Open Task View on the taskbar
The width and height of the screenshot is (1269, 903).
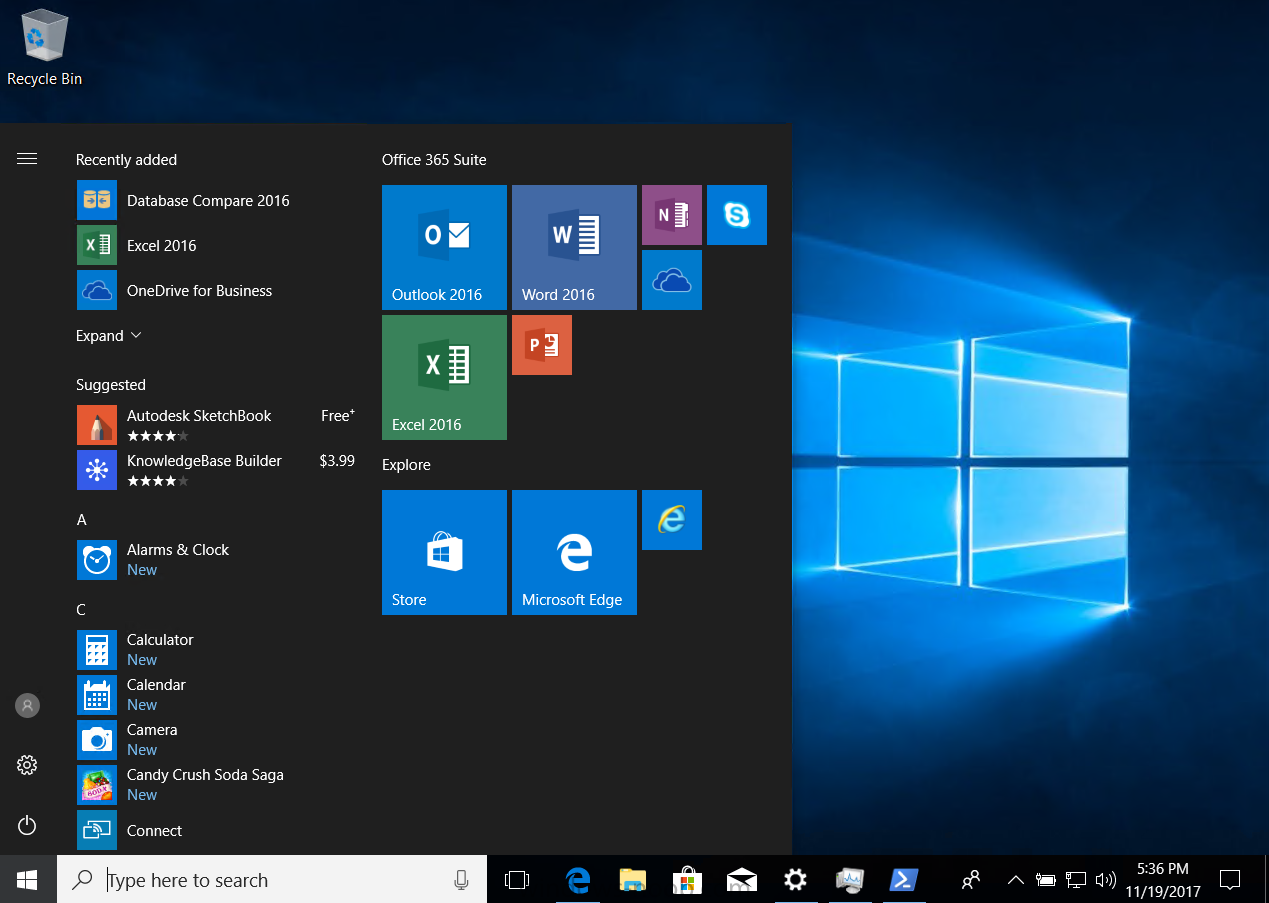pos(517,880)
